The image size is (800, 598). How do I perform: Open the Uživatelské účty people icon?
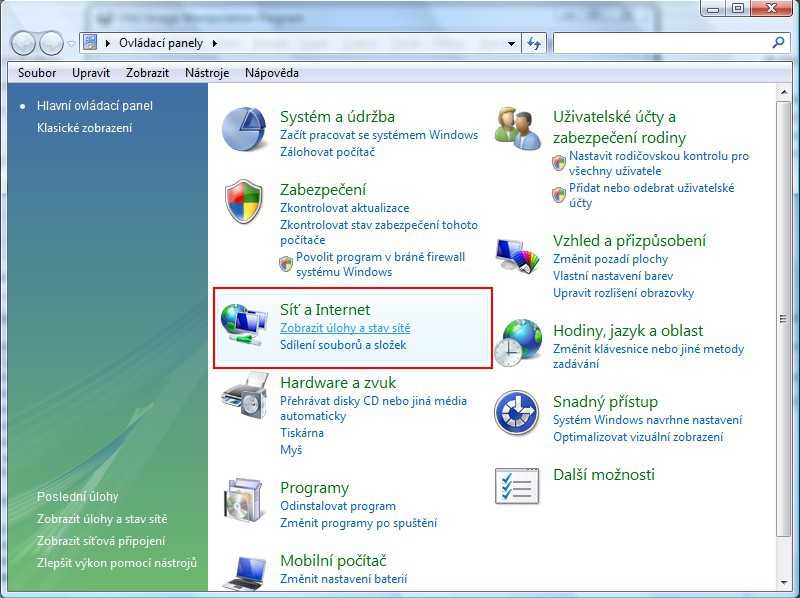517,128
